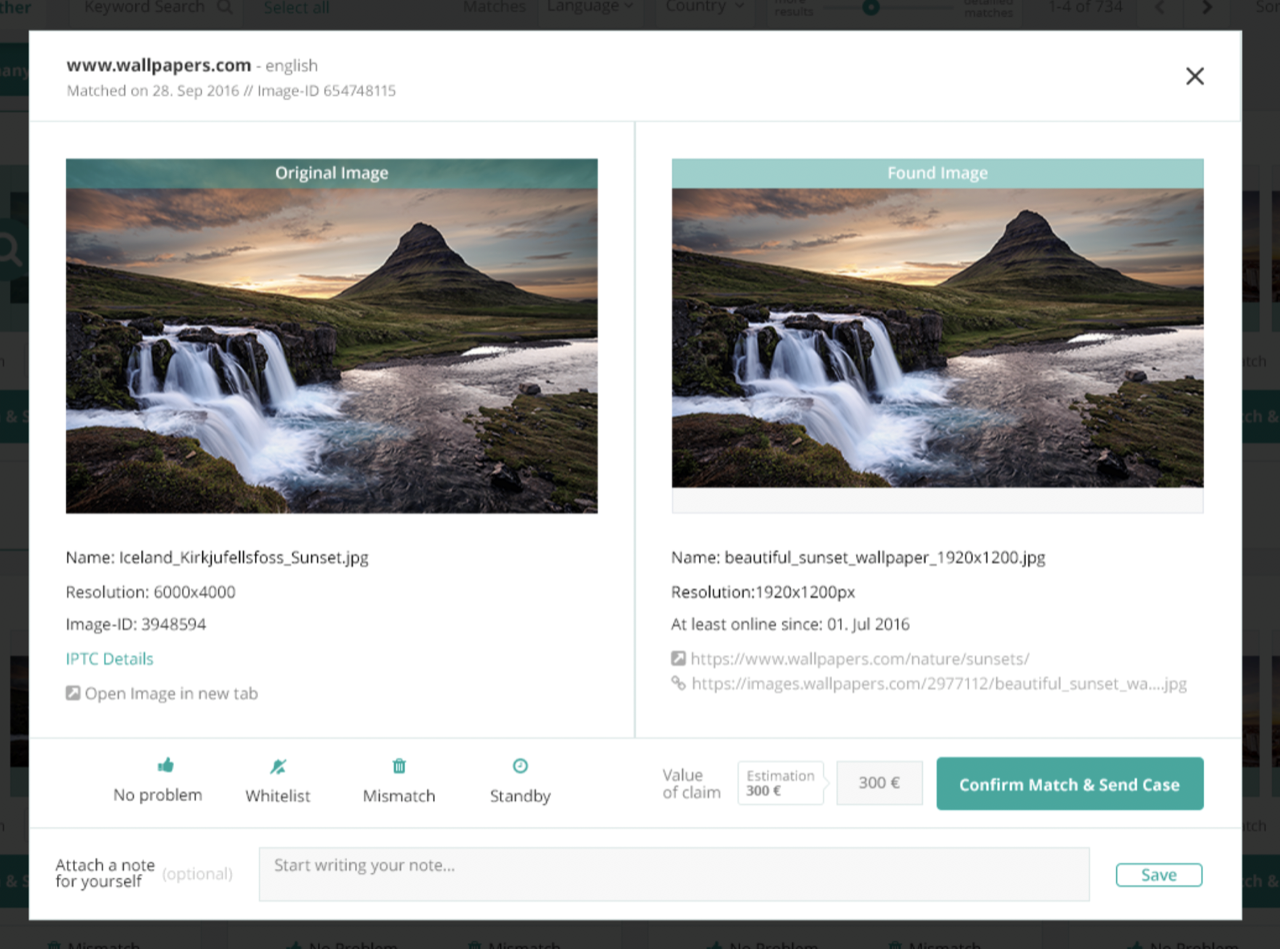
Task: Click the 300 € claim value field
Action: pos(879,783)
